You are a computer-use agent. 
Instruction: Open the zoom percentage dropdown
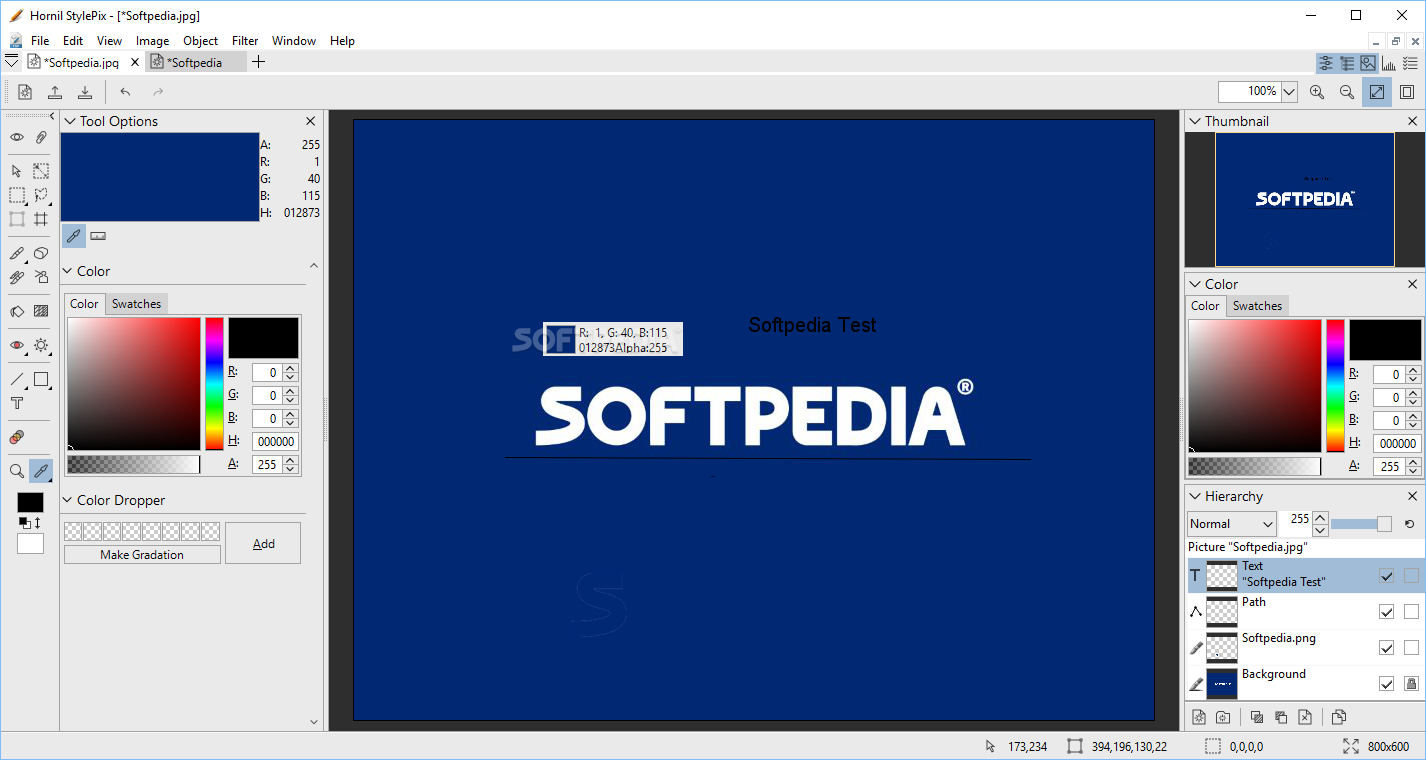pos(1289,92)
